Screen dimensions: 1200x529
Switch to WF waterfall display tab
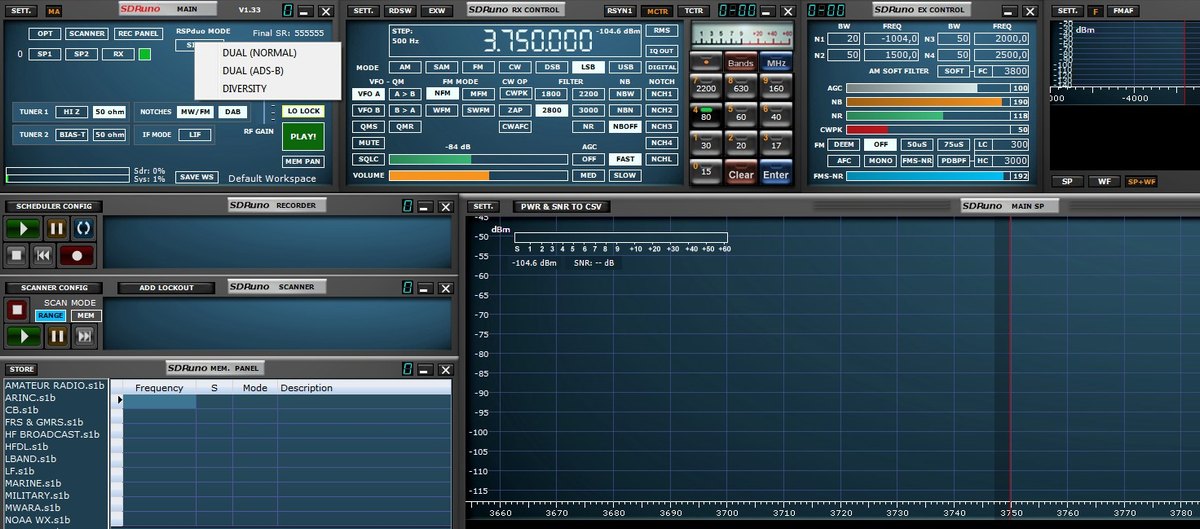point(1103,181)
